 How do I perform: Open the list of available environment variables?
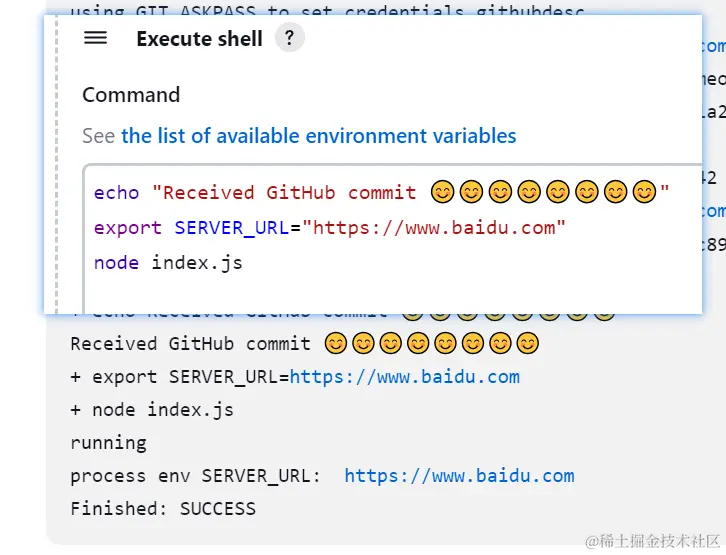(x=319, y=136)
